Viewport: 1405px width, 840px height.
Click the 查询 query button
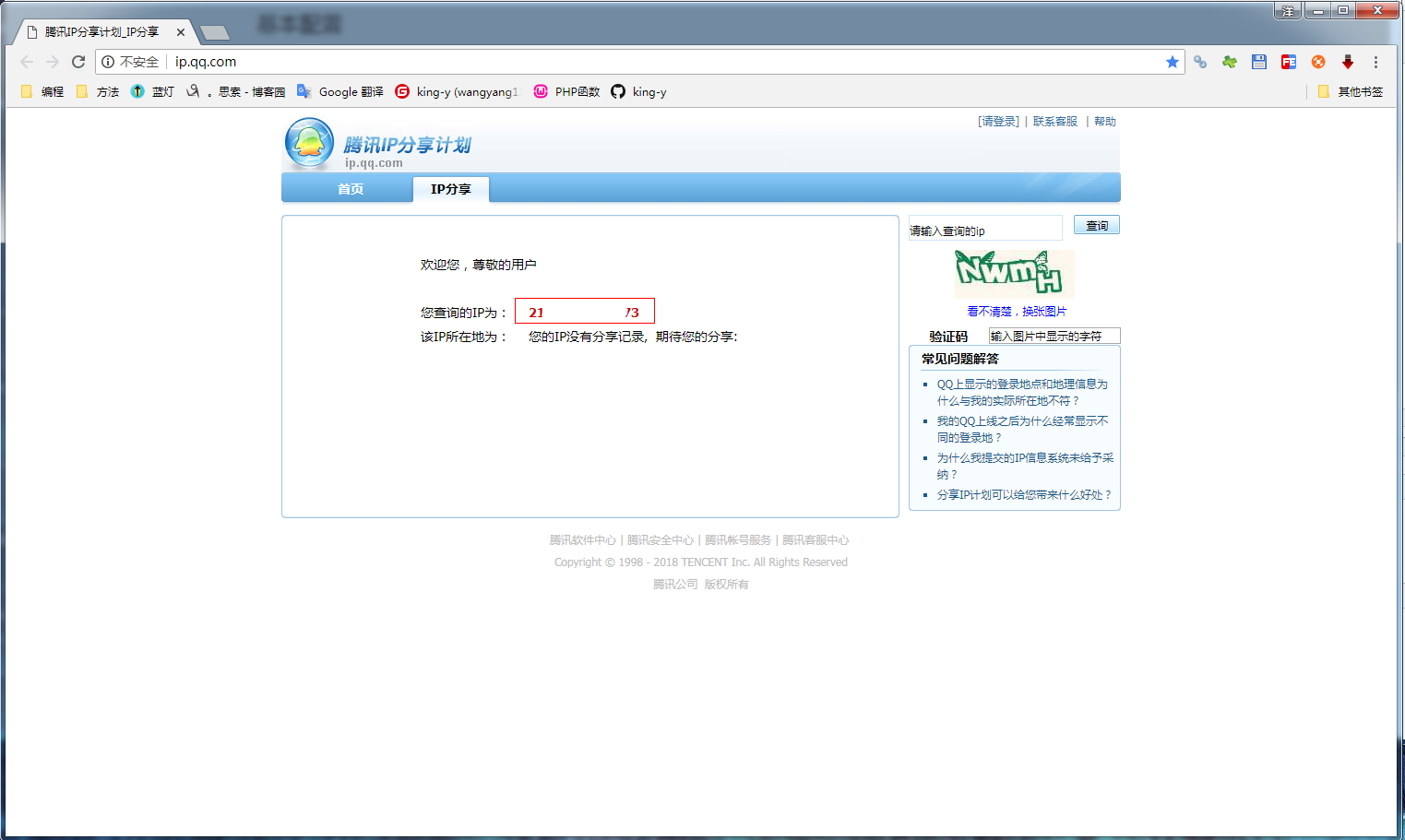(1097, 225)
